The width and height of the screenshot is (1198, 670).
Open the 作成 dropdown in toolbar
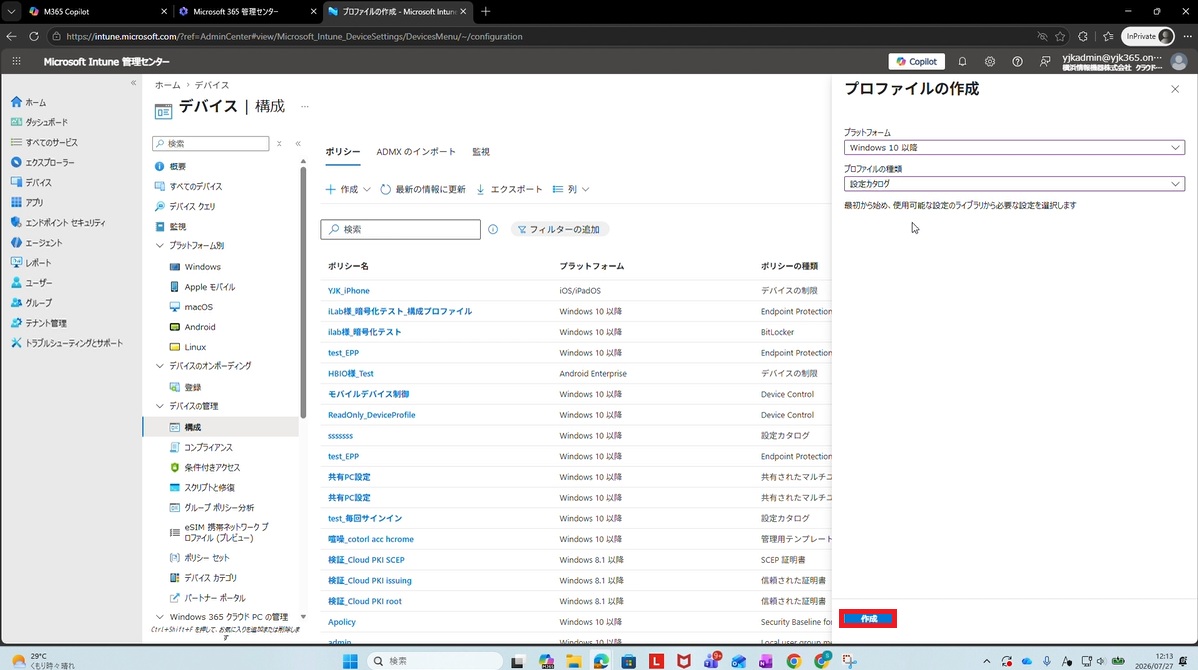[348, 189]
